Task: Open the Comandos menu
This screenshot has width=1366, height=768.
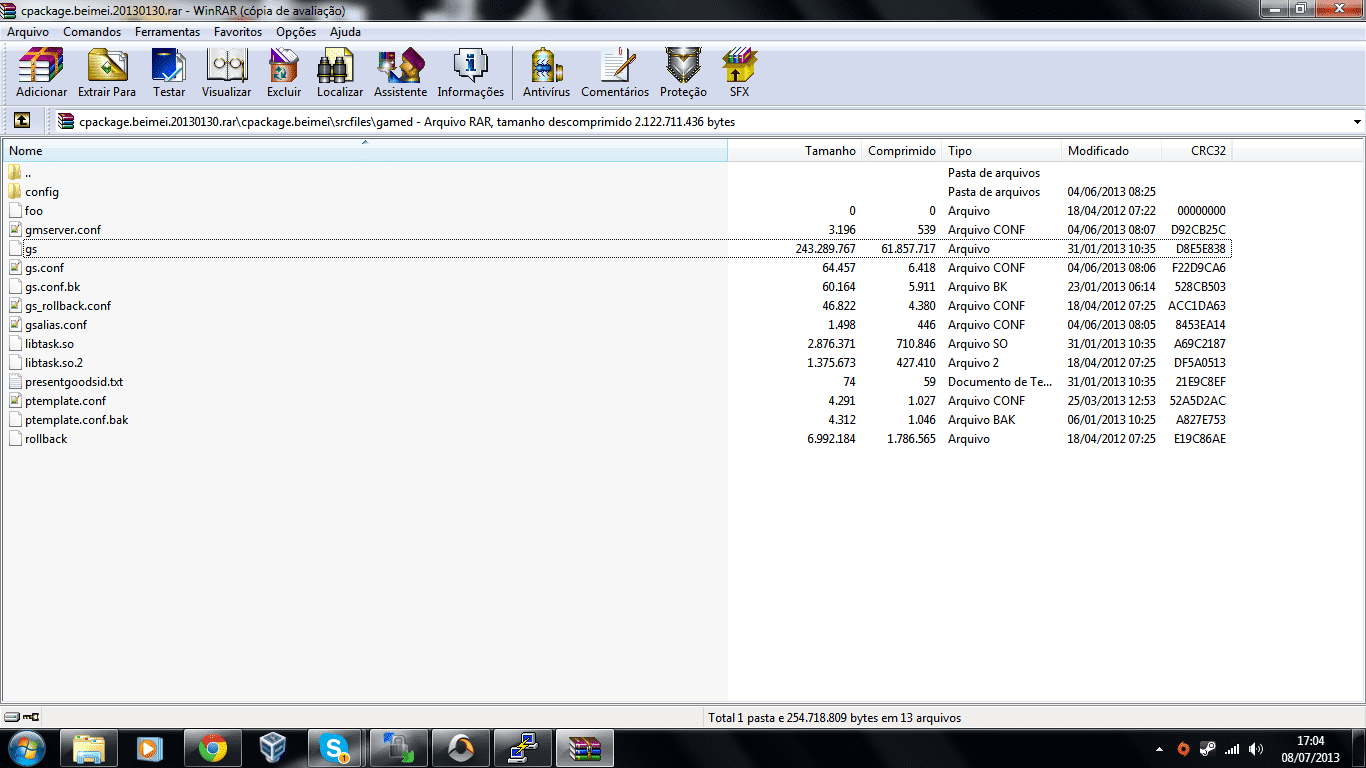Action: tap(92, 32)
